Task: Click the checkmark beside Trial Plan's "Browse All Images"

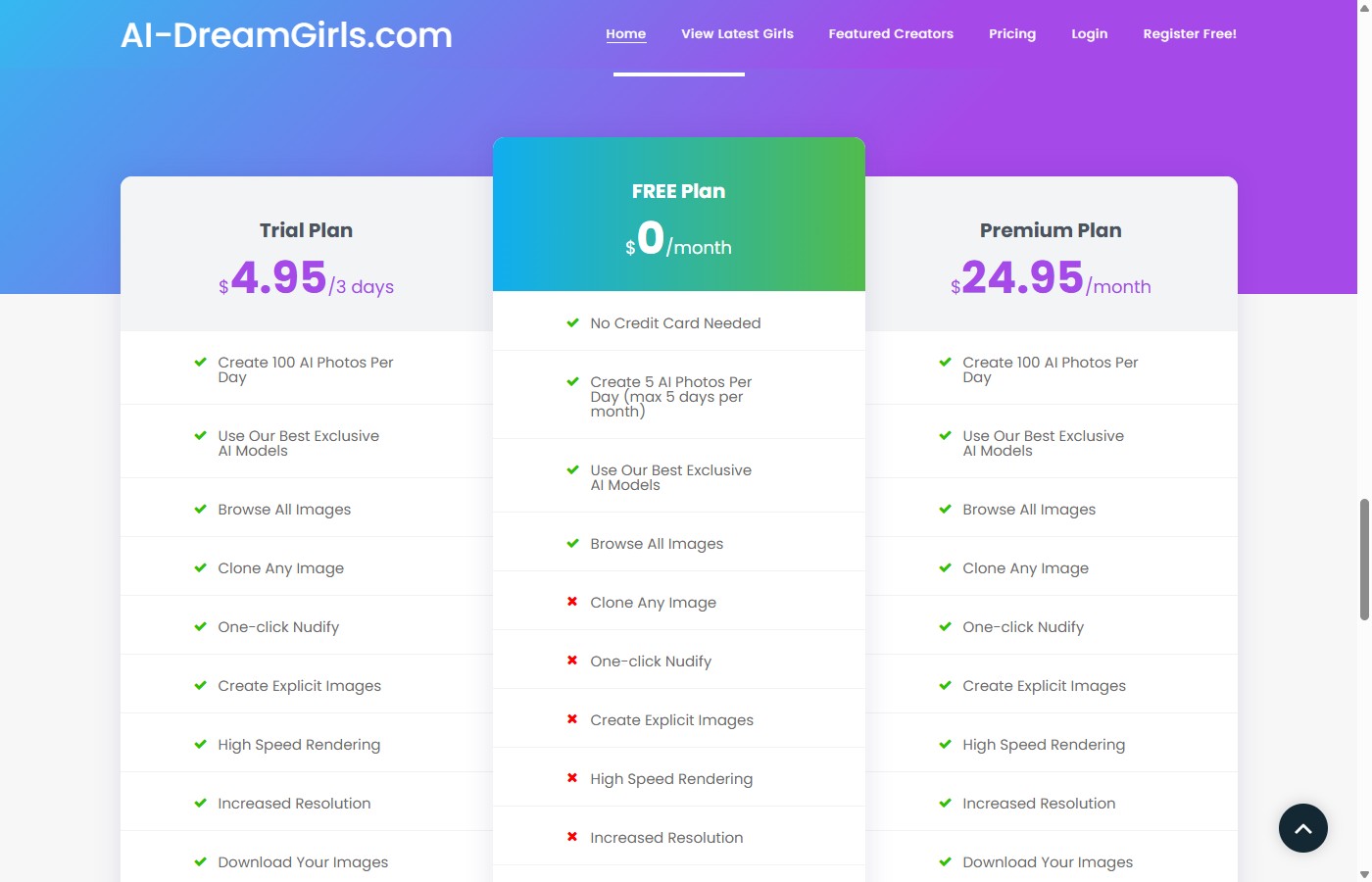Action: coord(200,508)
